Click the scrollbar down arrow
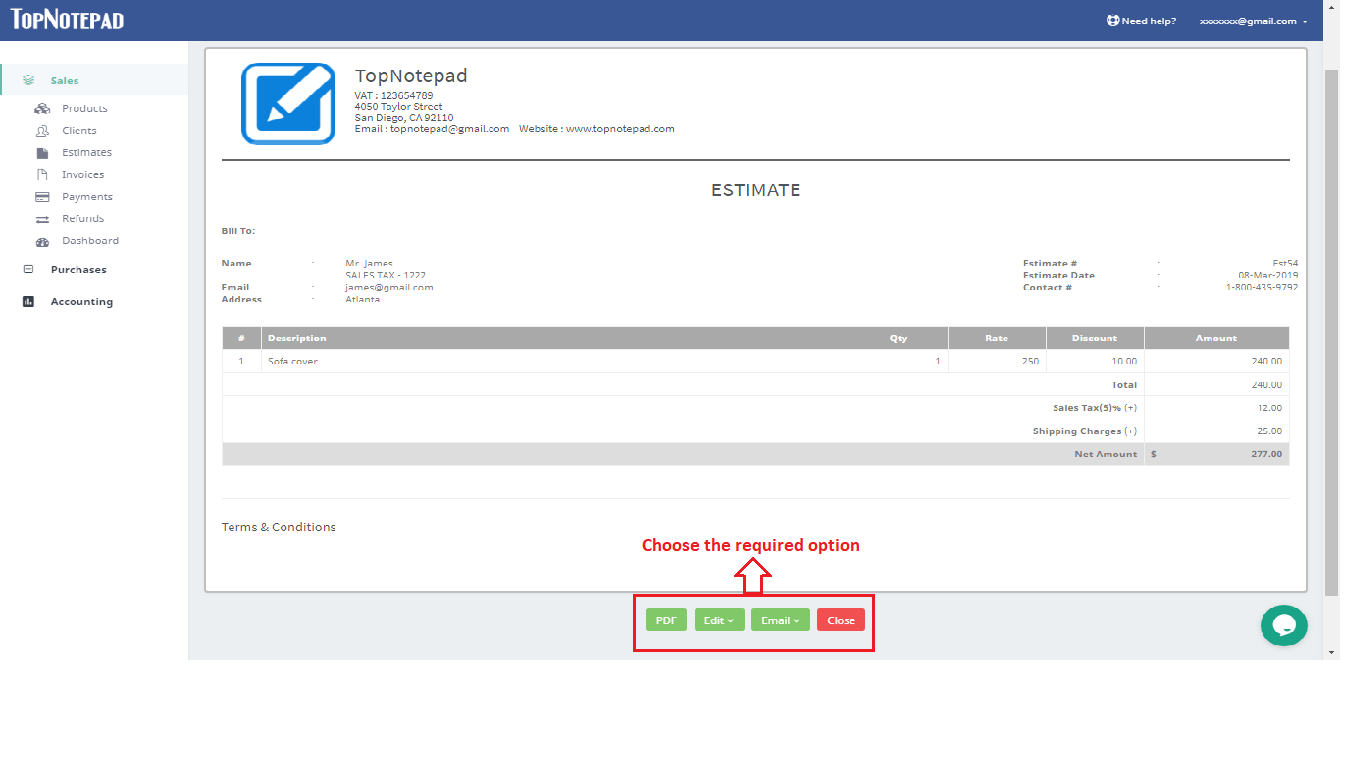Image resolution: width=1366 pixels, height=768 pixels. [x=1330, y=652]
